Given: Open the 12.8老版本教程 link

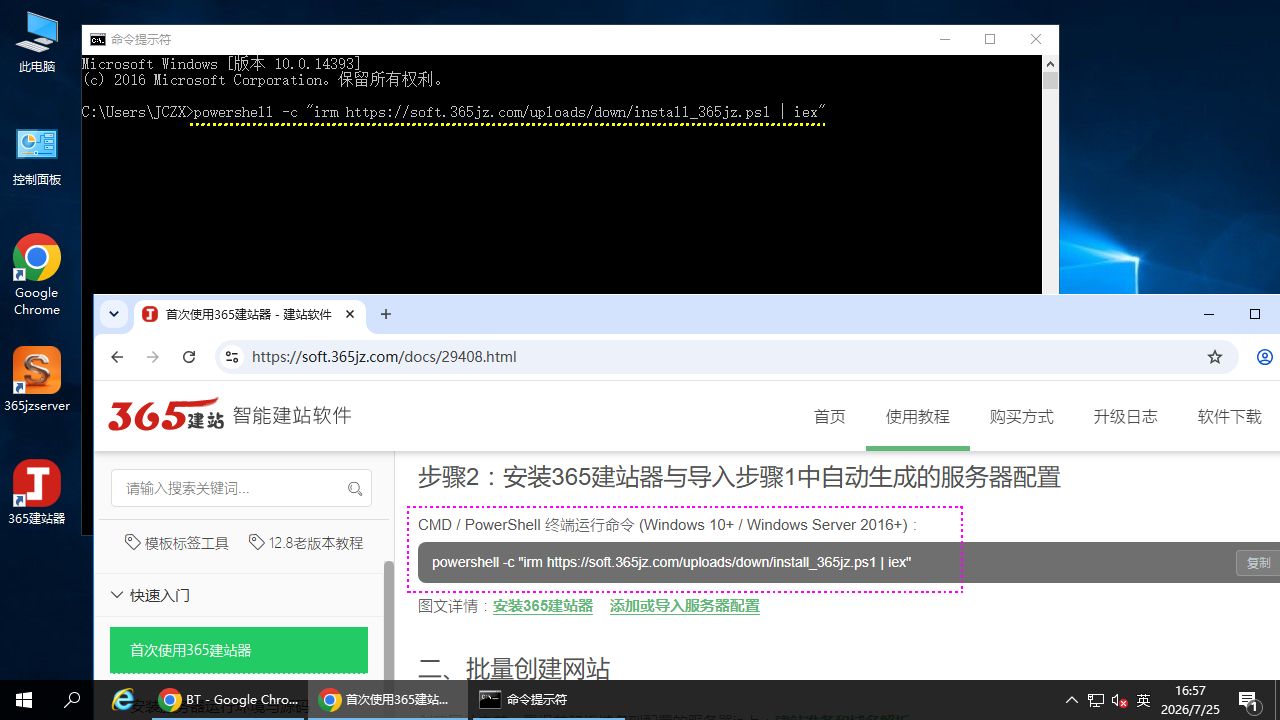Looking at the screenshot, I should pyautogui.click(x=306, y=543).
